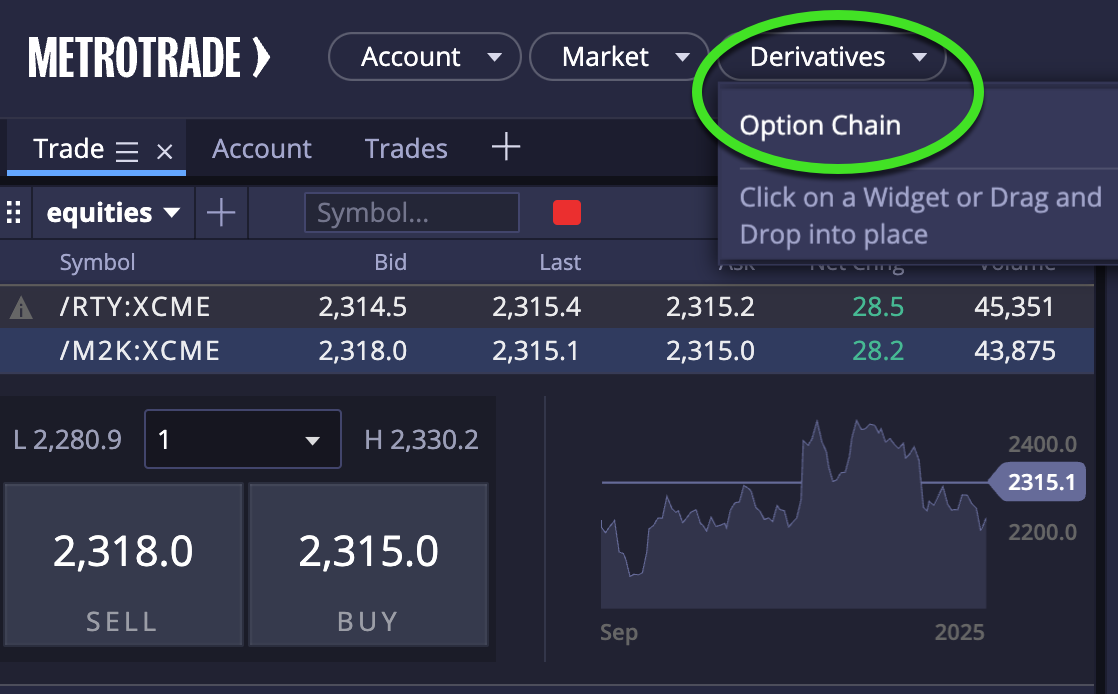The height and width of the screenshot is (694, 1118).
Task: Open the quantity dropdown showing 1
Action: pos(242,439)
